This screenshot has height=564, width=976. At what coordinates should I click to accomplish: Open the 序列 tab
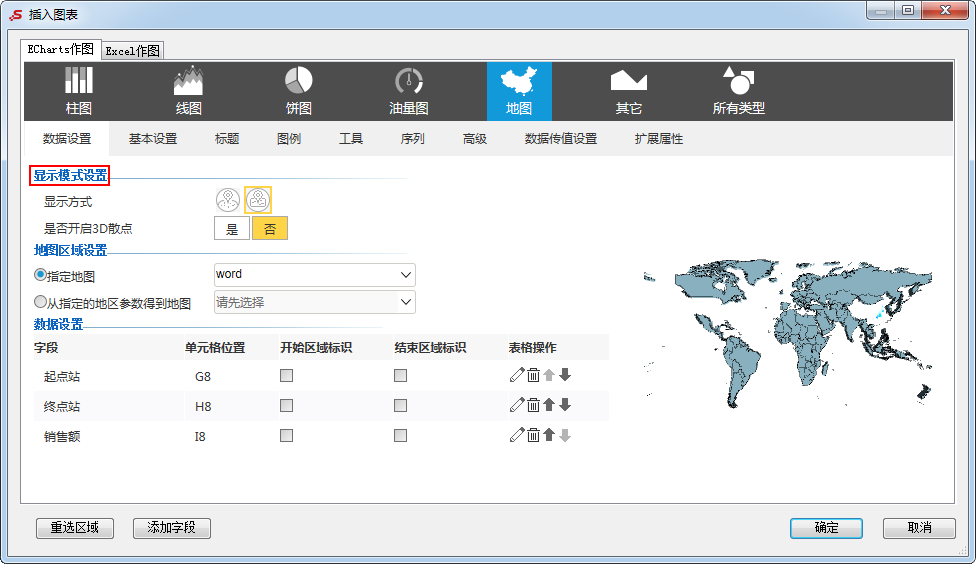pos(413,139)
